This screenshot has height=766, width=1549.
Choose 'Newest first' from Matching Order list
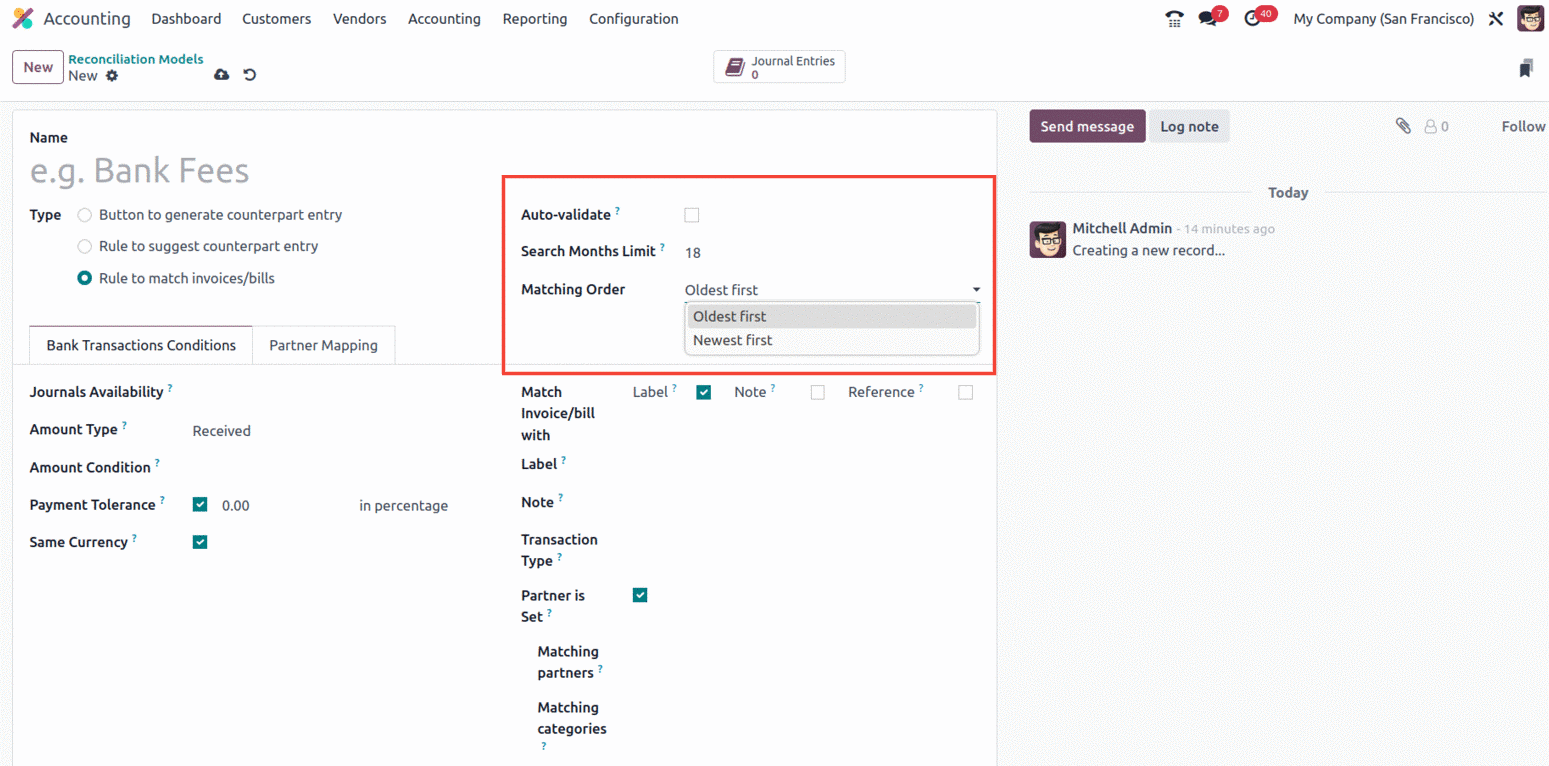733,340
